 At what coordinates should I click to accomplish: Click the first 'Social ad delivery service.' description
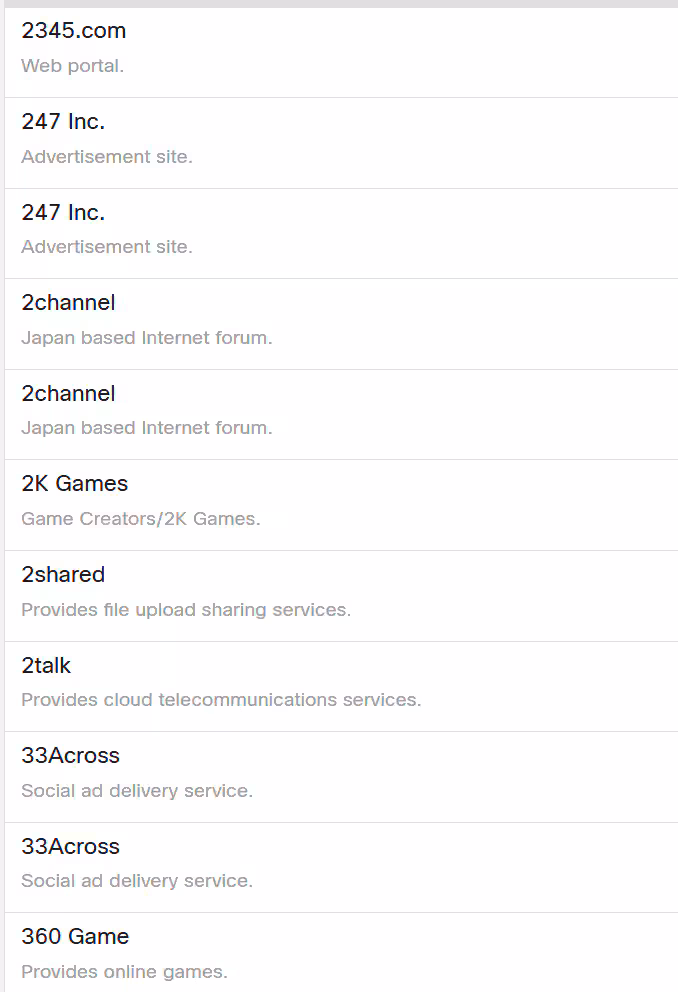coord(137,791)
